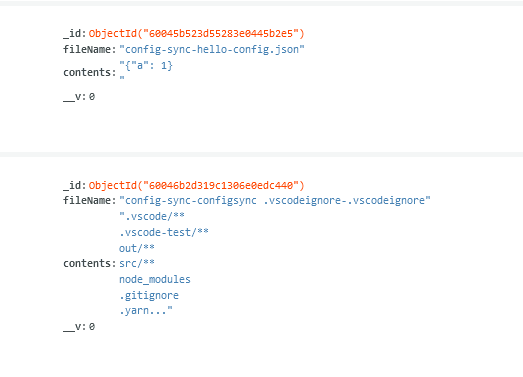Screen dimensions: 523x377
Task: Select the fileName key in first document
Action: pyautogui.click(x=90, y=50)
